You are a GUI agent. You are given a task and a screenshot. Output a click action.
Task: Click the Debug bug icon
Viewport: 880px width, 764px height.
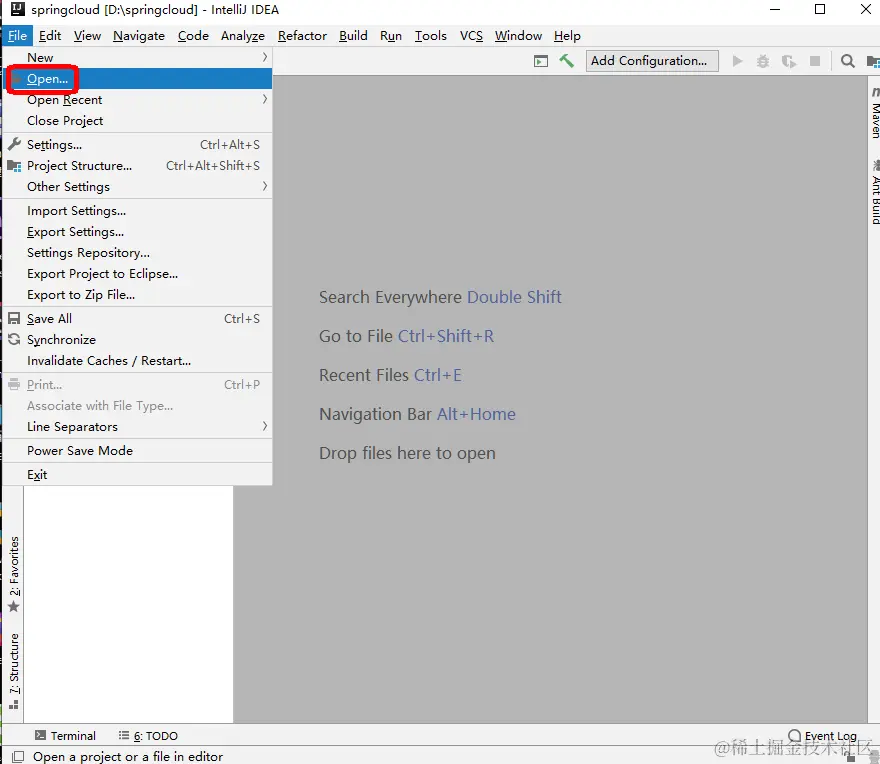pyautogui.click(x=763, y=61)
